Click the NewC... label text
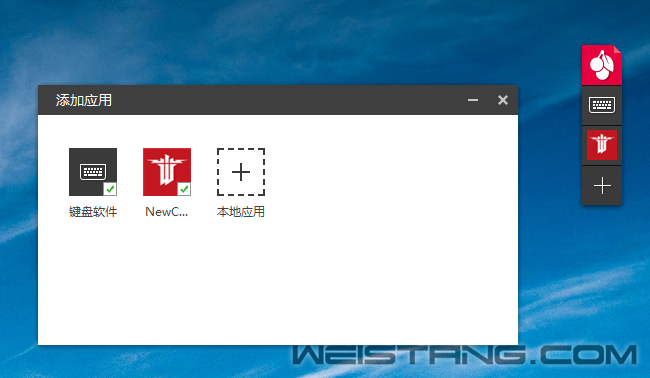The height and width of the screenshot is (378, 650). coord(167,212)
